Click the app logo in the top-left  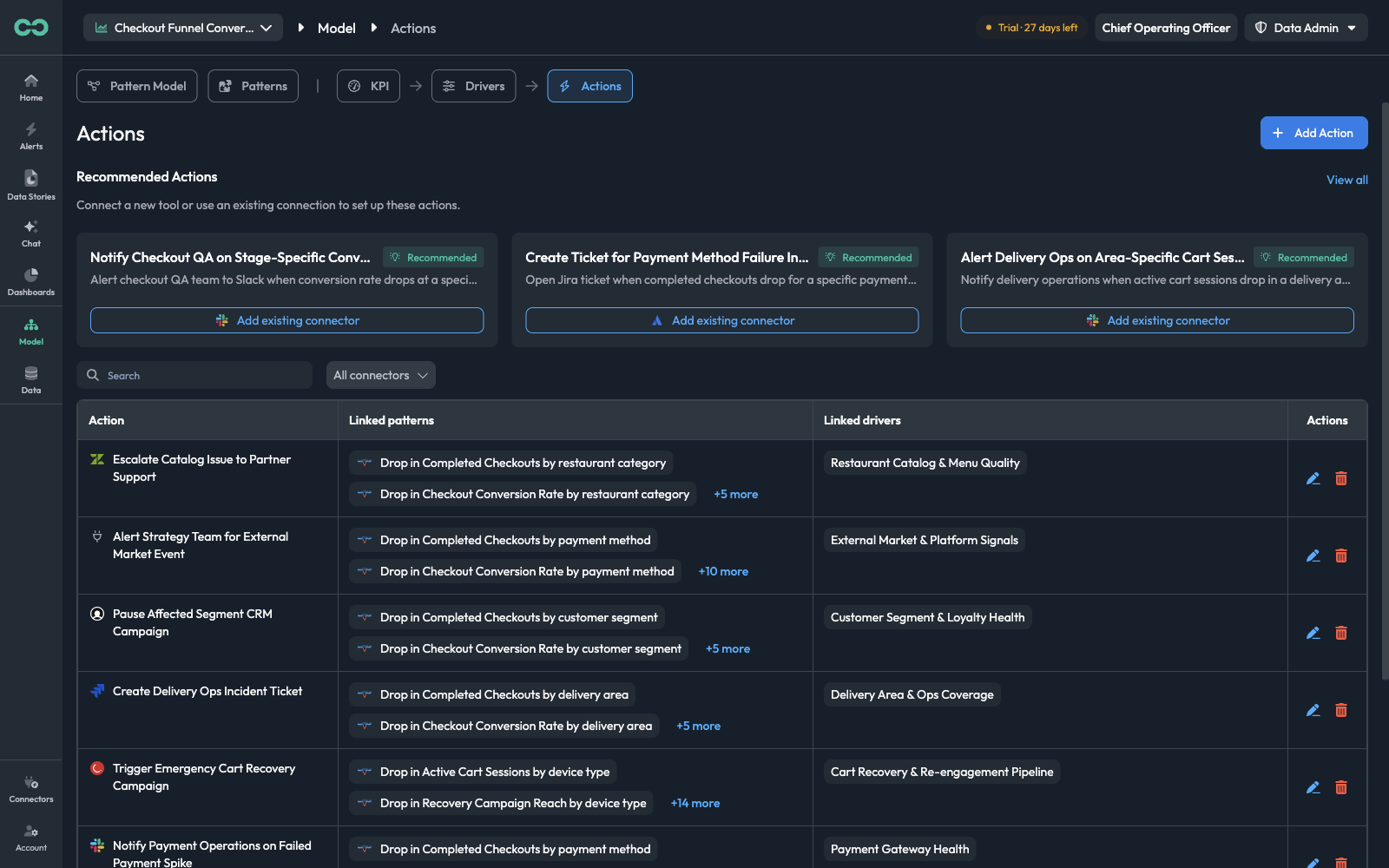31,28
